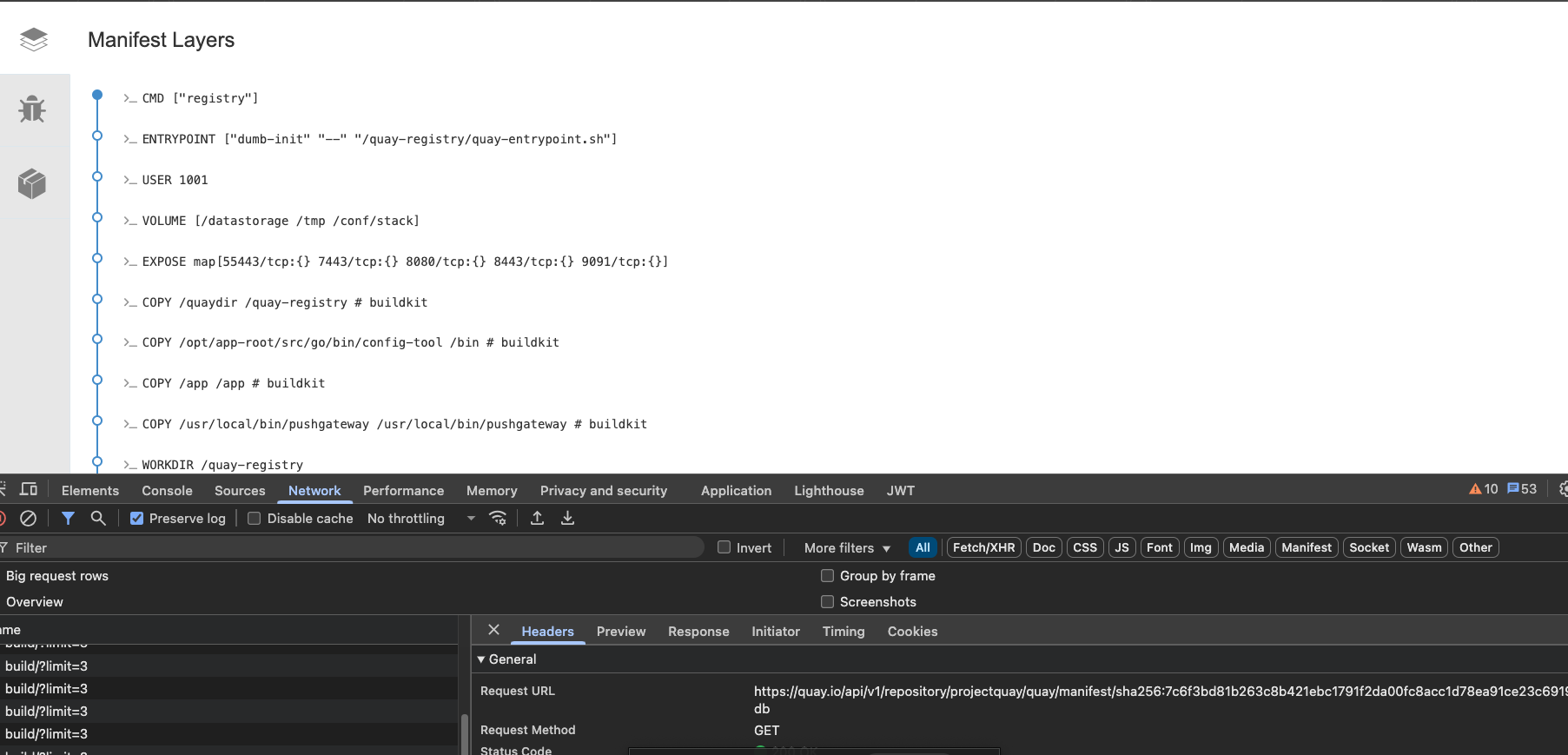Focus the network Filter text field
This screenshot has width=1568, height=755.
click(x=352, y=547)
